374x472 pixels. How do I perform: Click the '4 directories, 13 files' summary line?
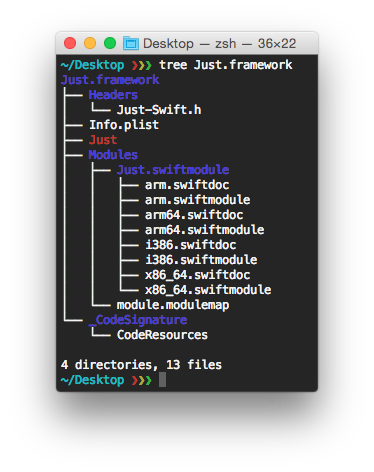pyautogui.click(x=141, y=365)
